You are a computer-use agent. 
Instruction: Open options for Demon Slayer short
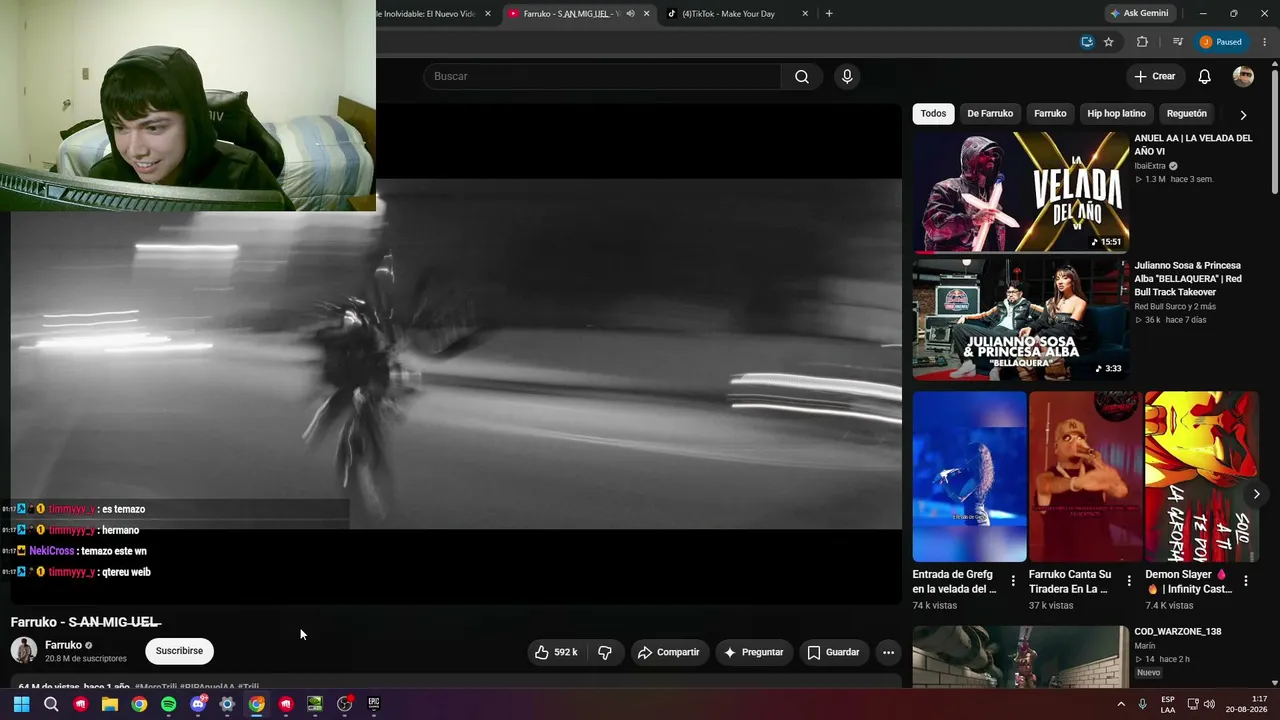[1246, 581]
